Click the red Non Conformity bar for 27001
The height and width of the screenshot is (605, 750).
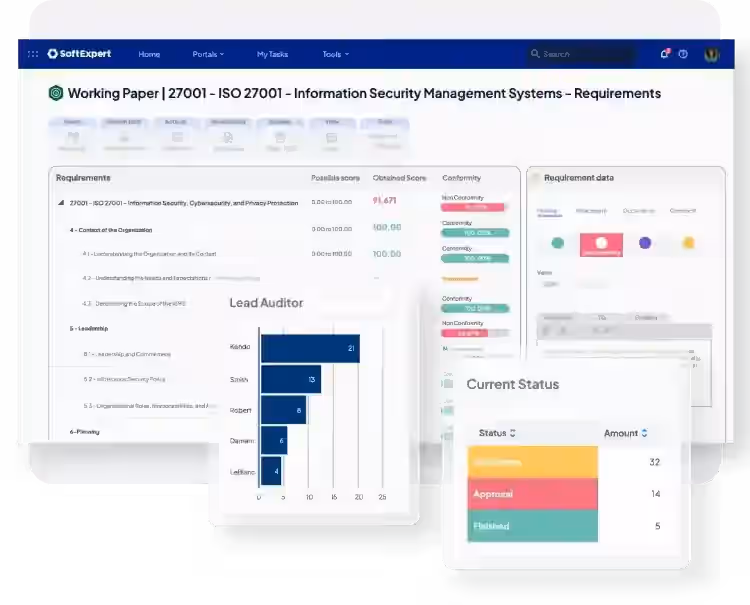tap(473, 207)
